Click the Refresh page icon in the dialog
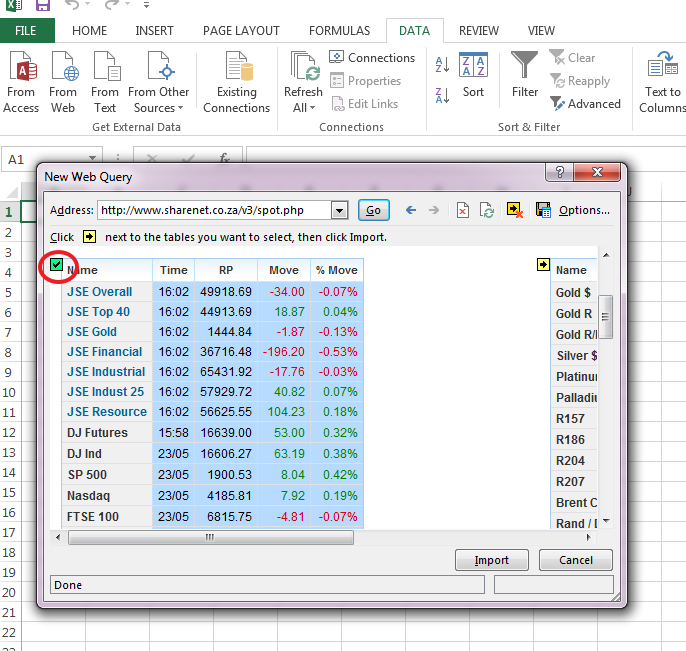Screen dimensions: 686x651 pos(486,210)
